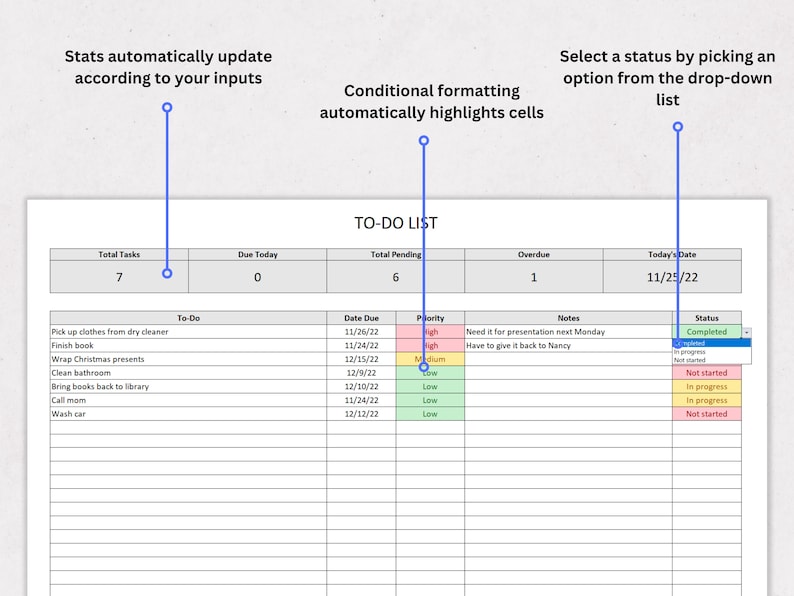The width and height of the screenshot is (794, 596).
Task: Click 'Not started' status for Clean bathroom
Action: 707,373
